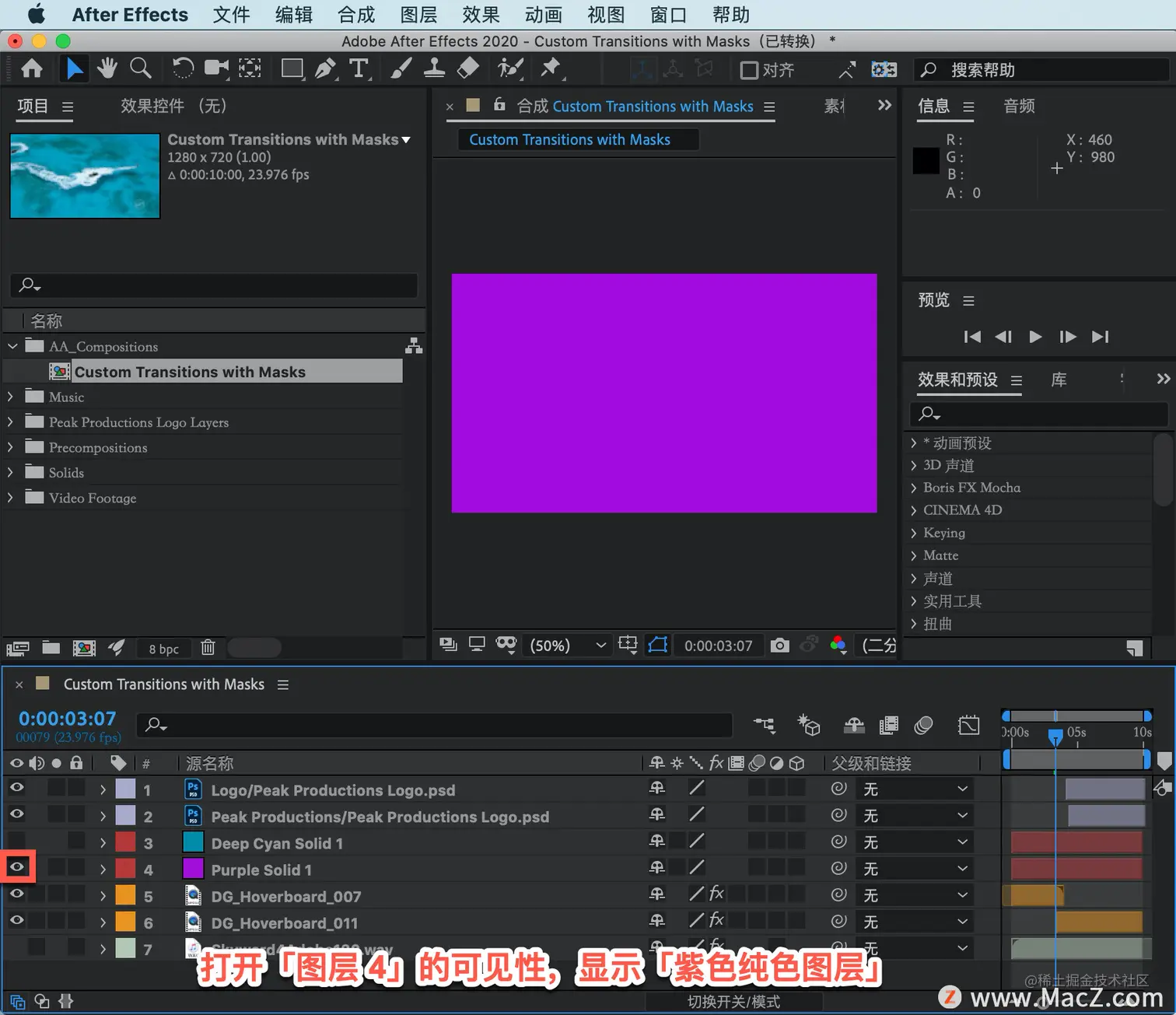The image size is (1176, 1015).
Task: Expand the Music folder
Action: [x=11, y=396]
